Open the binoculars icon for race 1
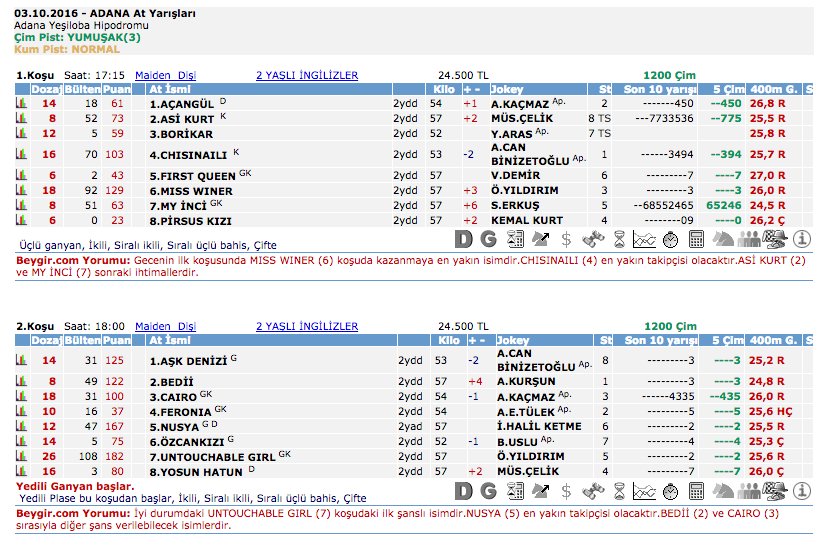This screenshot has width=836, height=545. 592,239
